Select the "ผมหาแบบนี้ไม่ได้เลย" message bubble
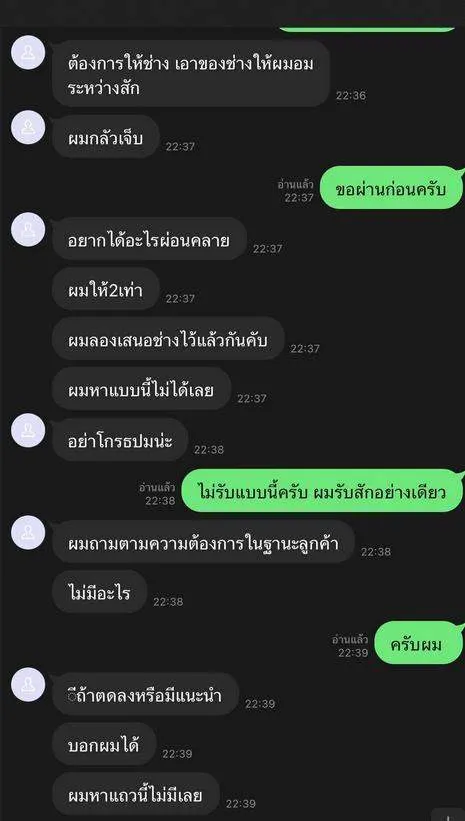Screen dimensions: 465x821 141,389
